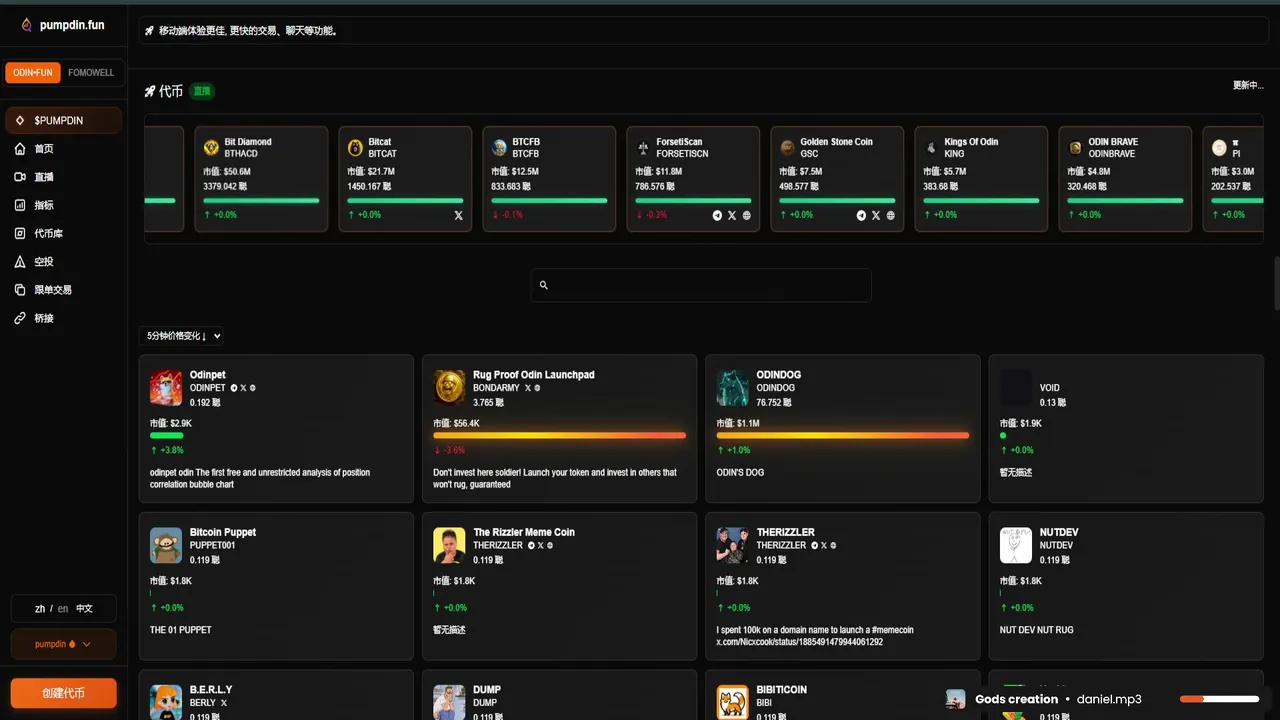Screen dimensions: 1280x720
Task: Toggle the 直播 live badge beside 代币
Action: pyautogui.click(x=202, y=91)
